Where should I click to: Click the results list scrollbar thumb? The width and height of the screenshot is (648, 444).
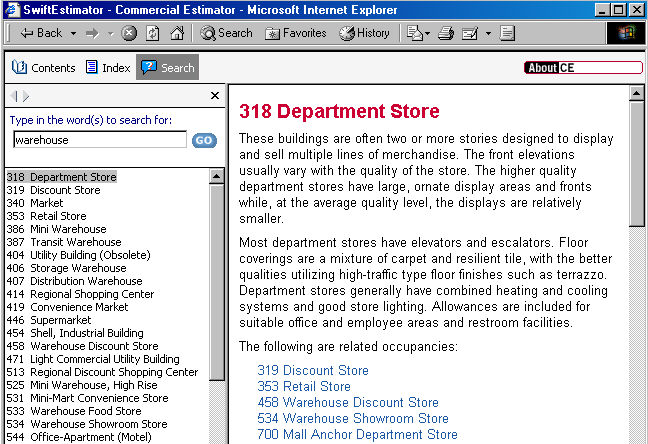217,282
